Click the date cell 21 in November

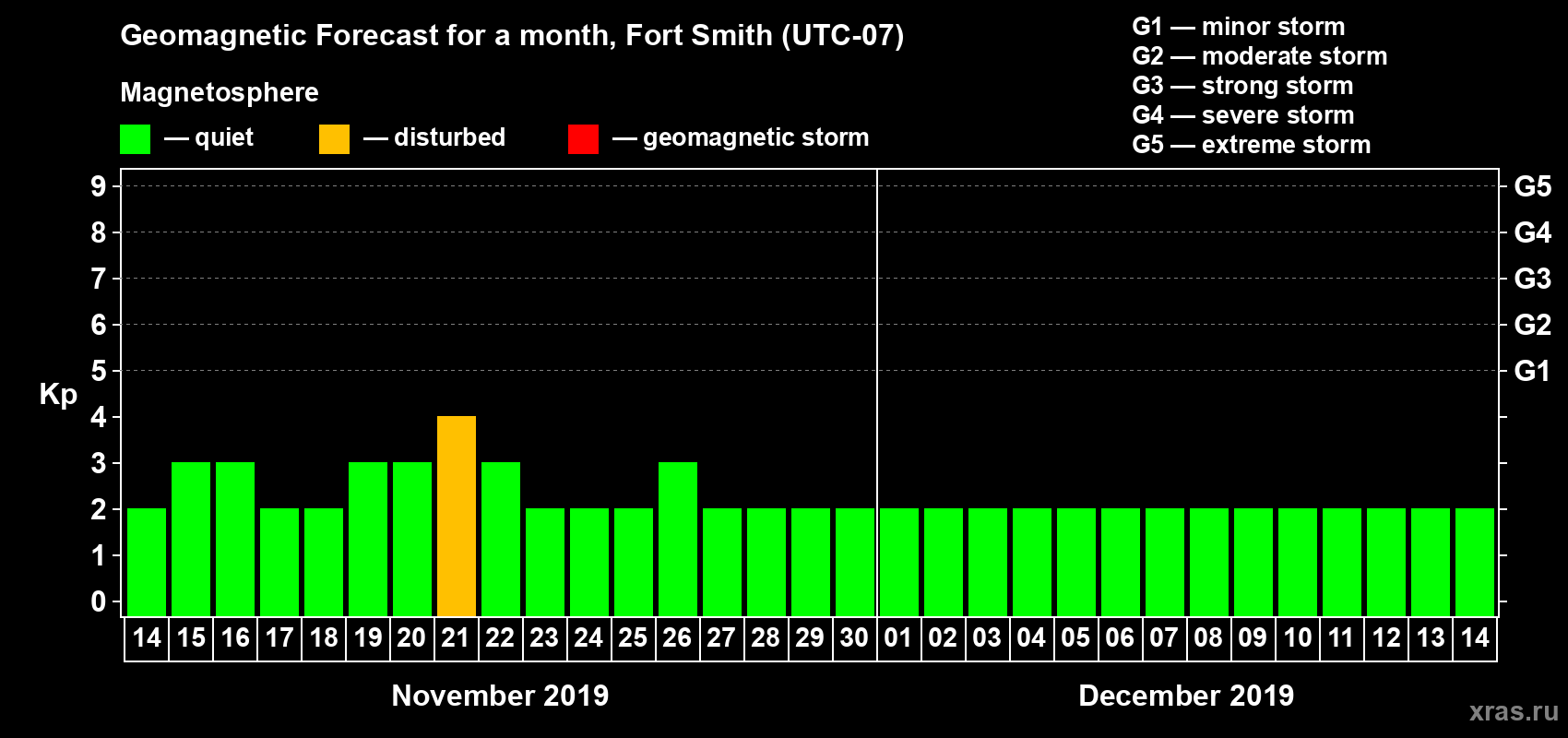coord(457,638)
